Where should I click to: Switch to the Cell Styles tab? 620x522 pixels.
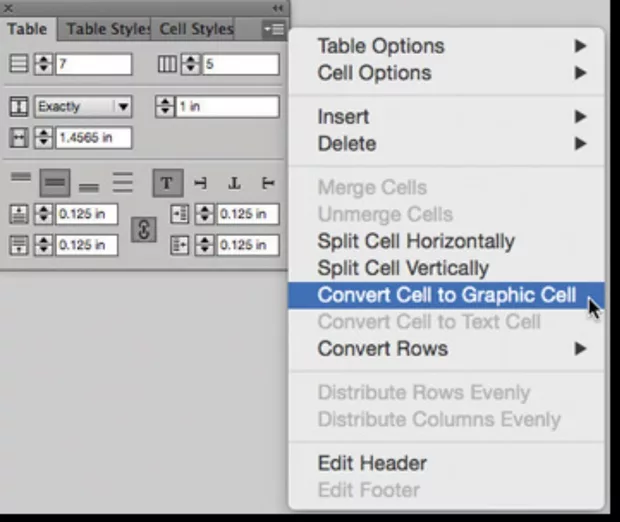click(196, 29)
